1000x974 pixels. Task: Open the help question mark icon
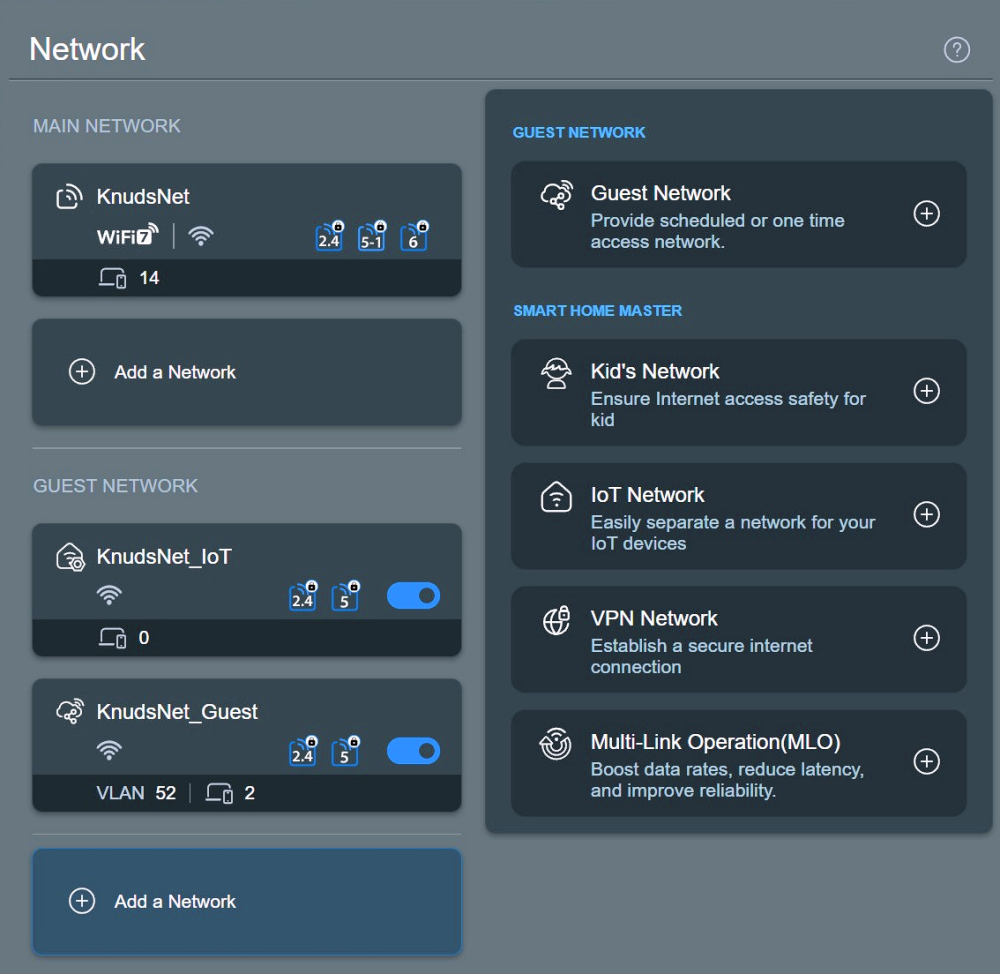pyautogui.click(x=957, y=50)
